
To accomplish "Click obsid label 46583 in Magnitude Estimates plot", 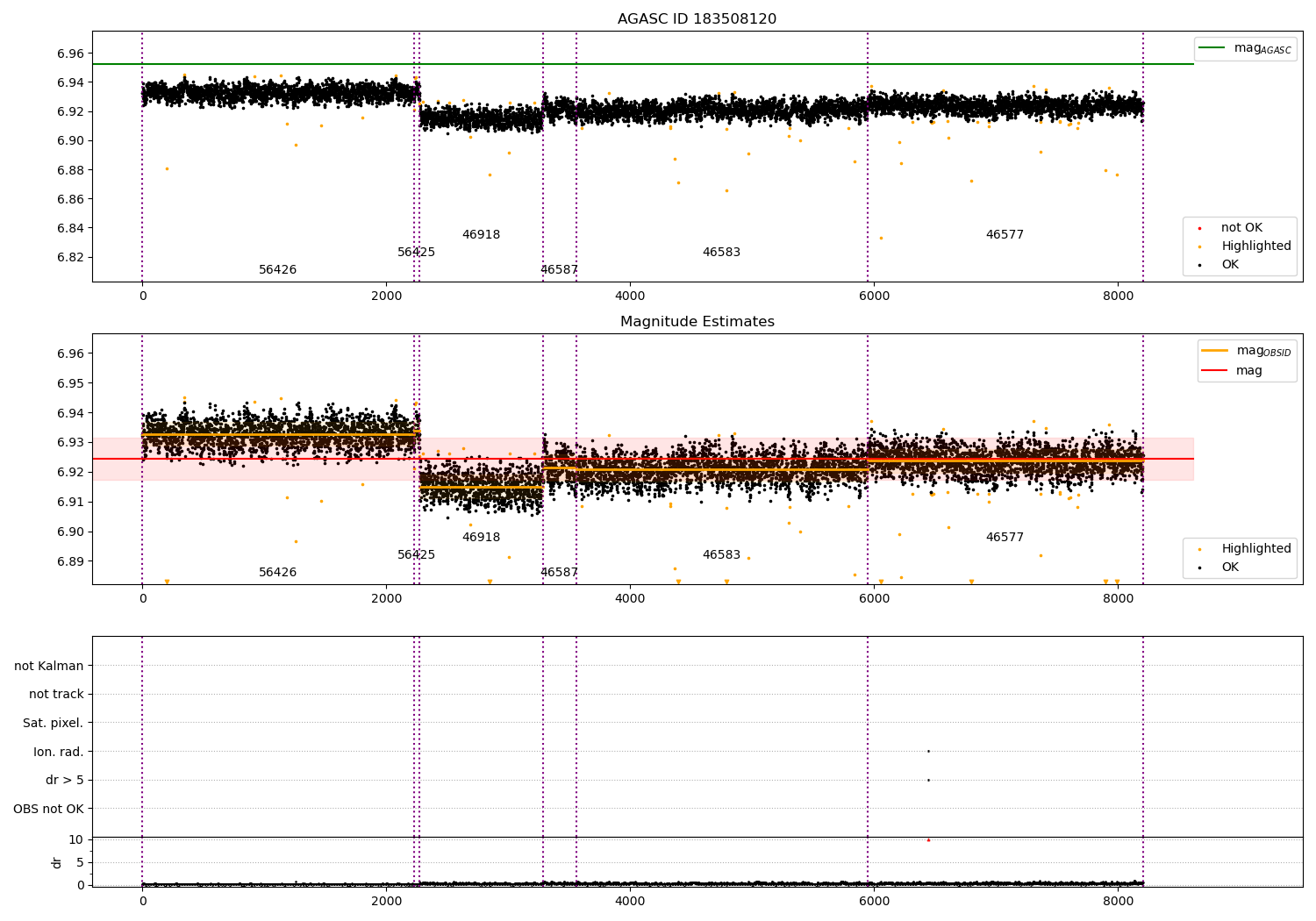I will (721, 555).
